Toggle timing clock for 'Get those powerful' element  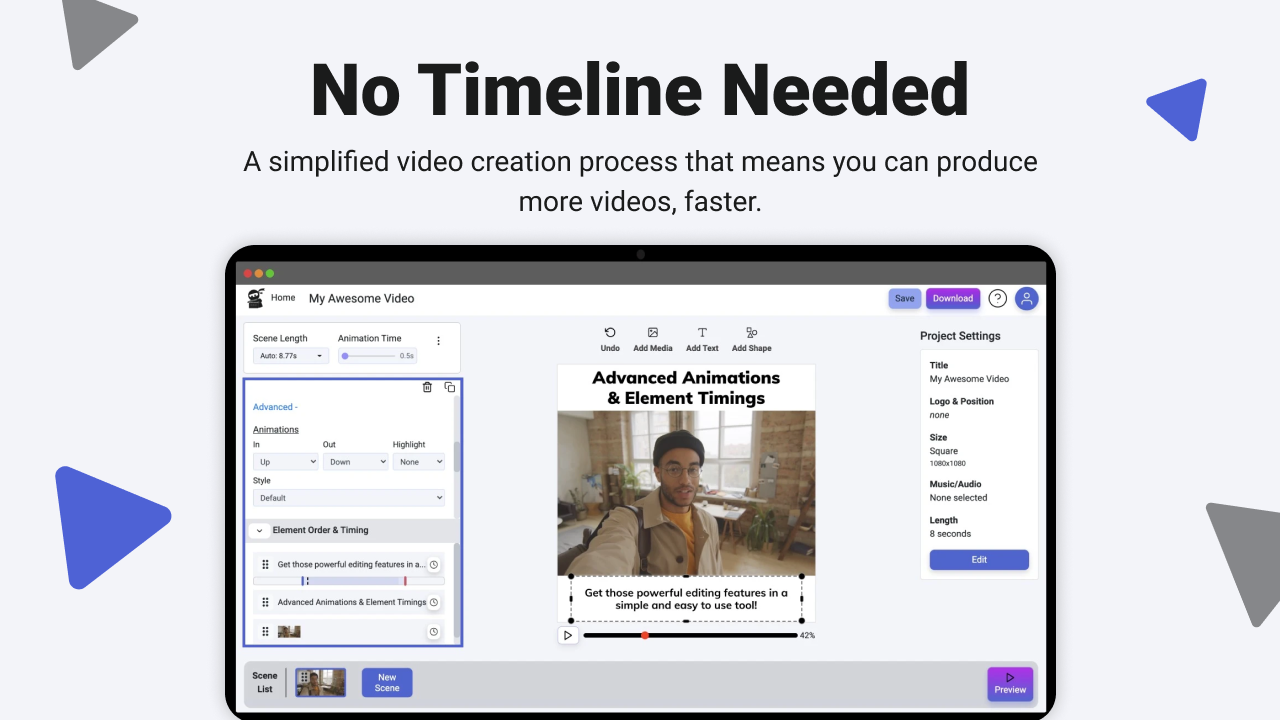pyautogui.click(x=434, y=565)
